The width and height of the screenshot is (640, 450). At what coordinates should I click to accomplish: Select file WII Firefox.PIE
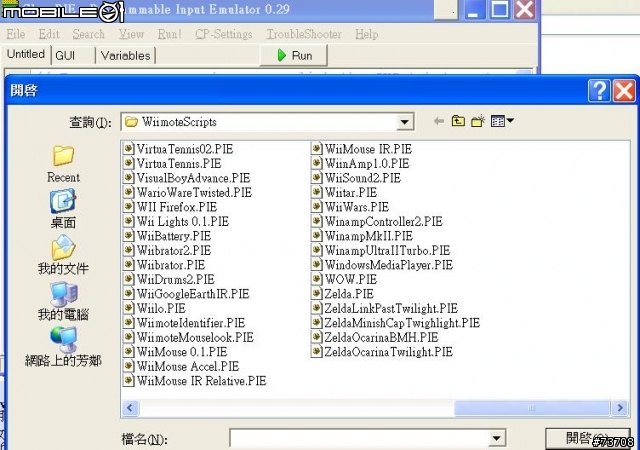[177, 207]
